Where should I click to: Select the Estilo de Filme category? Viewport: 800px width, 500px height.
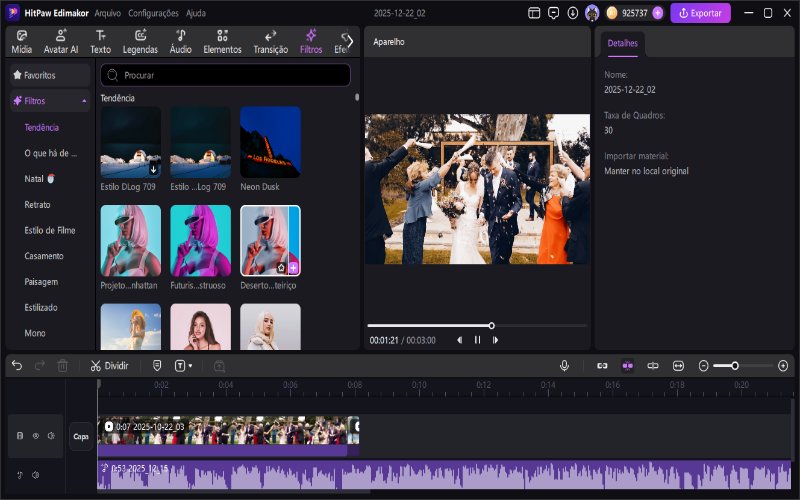click(x=49, y=230)
